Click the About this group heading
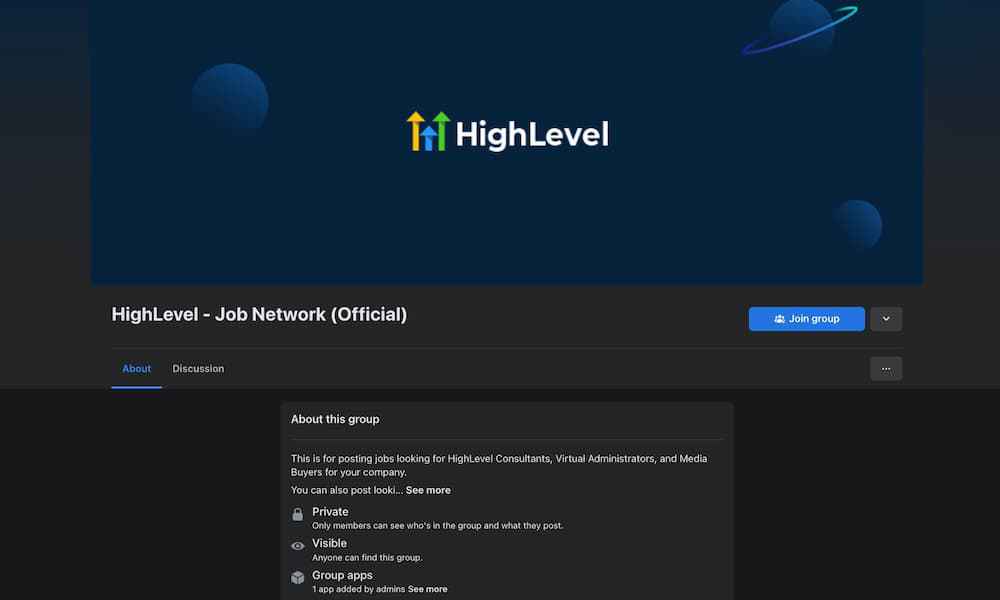 pyautogui.click(x=335, y=420)
